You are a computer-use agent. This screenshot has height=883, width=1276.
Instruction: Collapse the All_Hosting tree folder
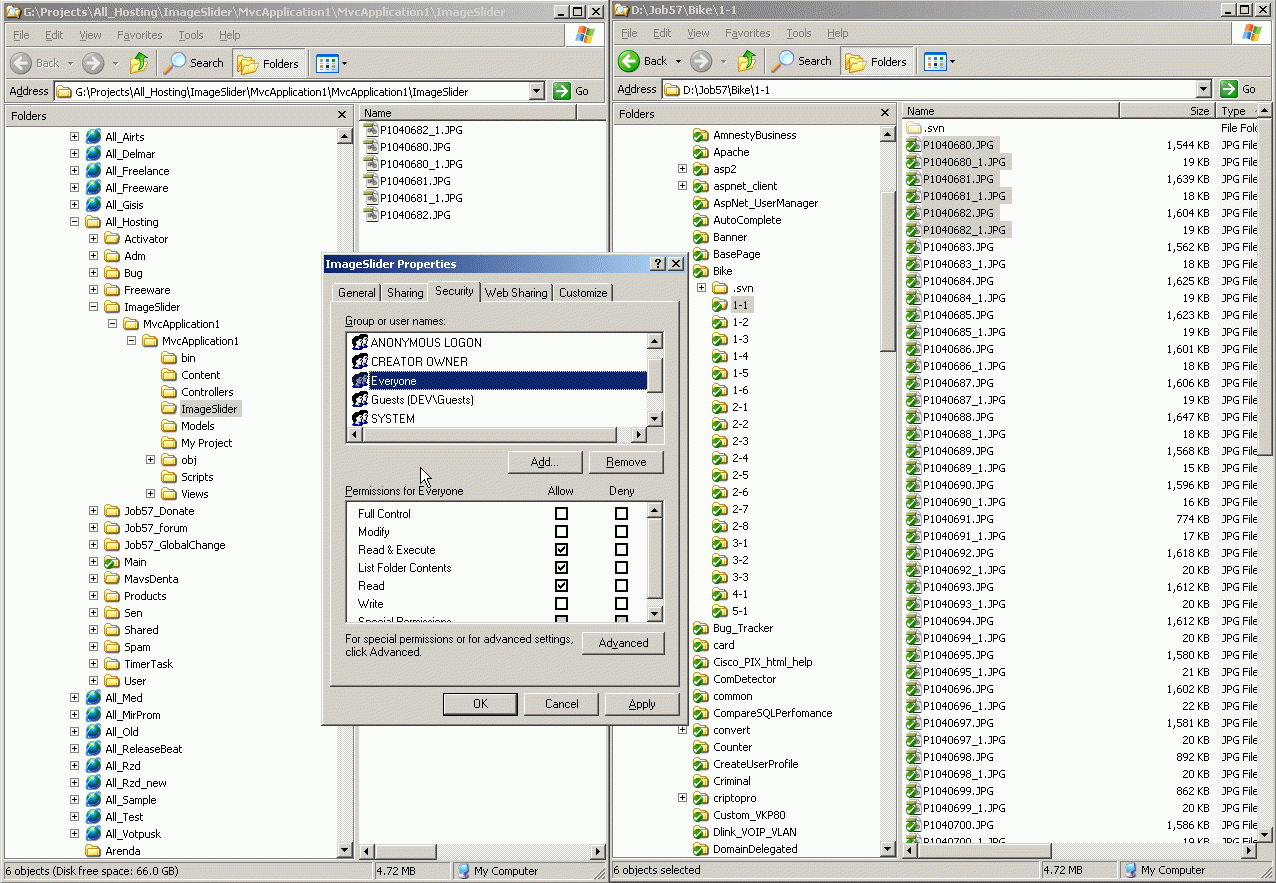coord(74,222)
